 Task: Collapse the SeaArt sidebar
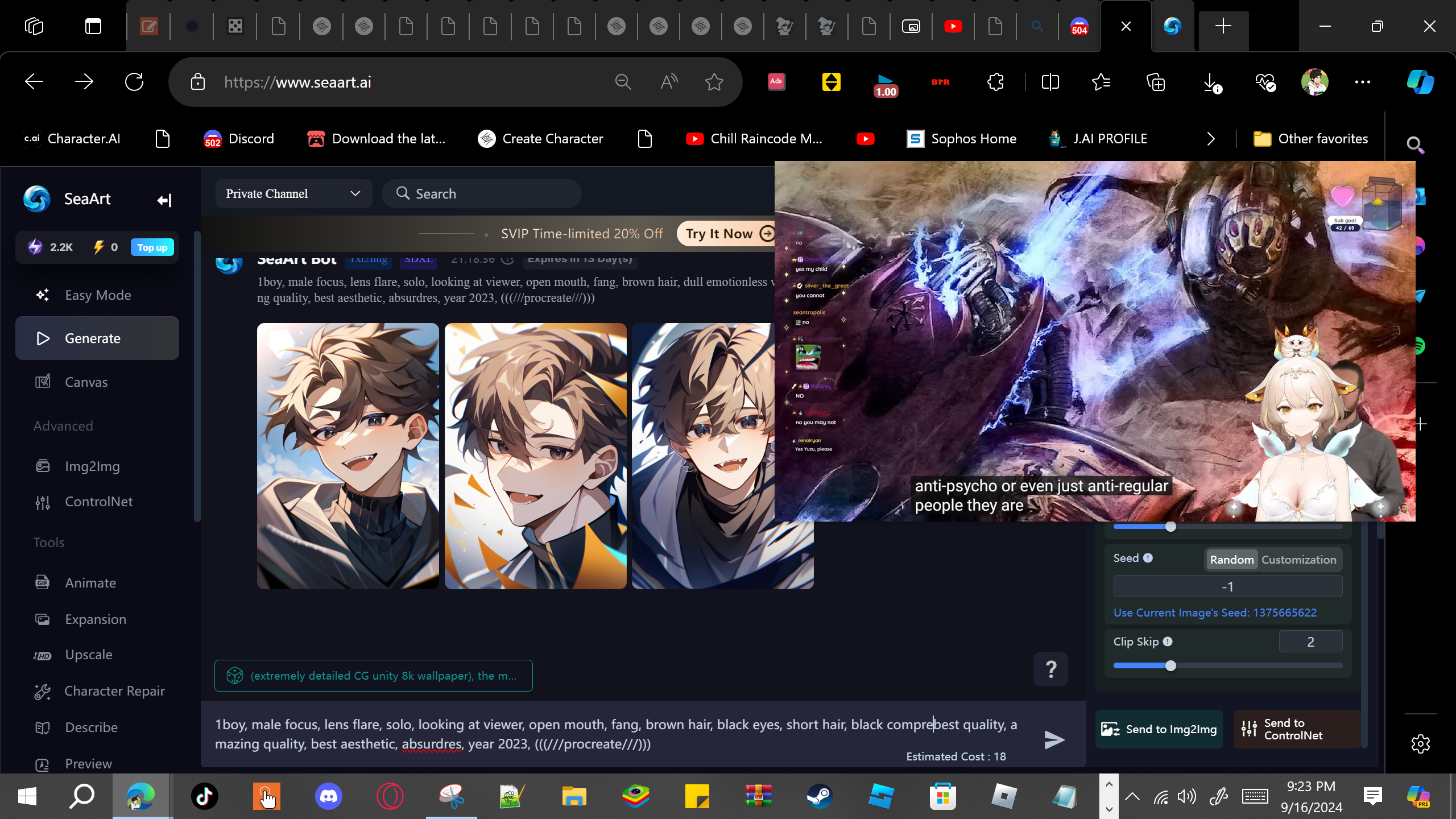pyautogui.click(x=164, y=200)
